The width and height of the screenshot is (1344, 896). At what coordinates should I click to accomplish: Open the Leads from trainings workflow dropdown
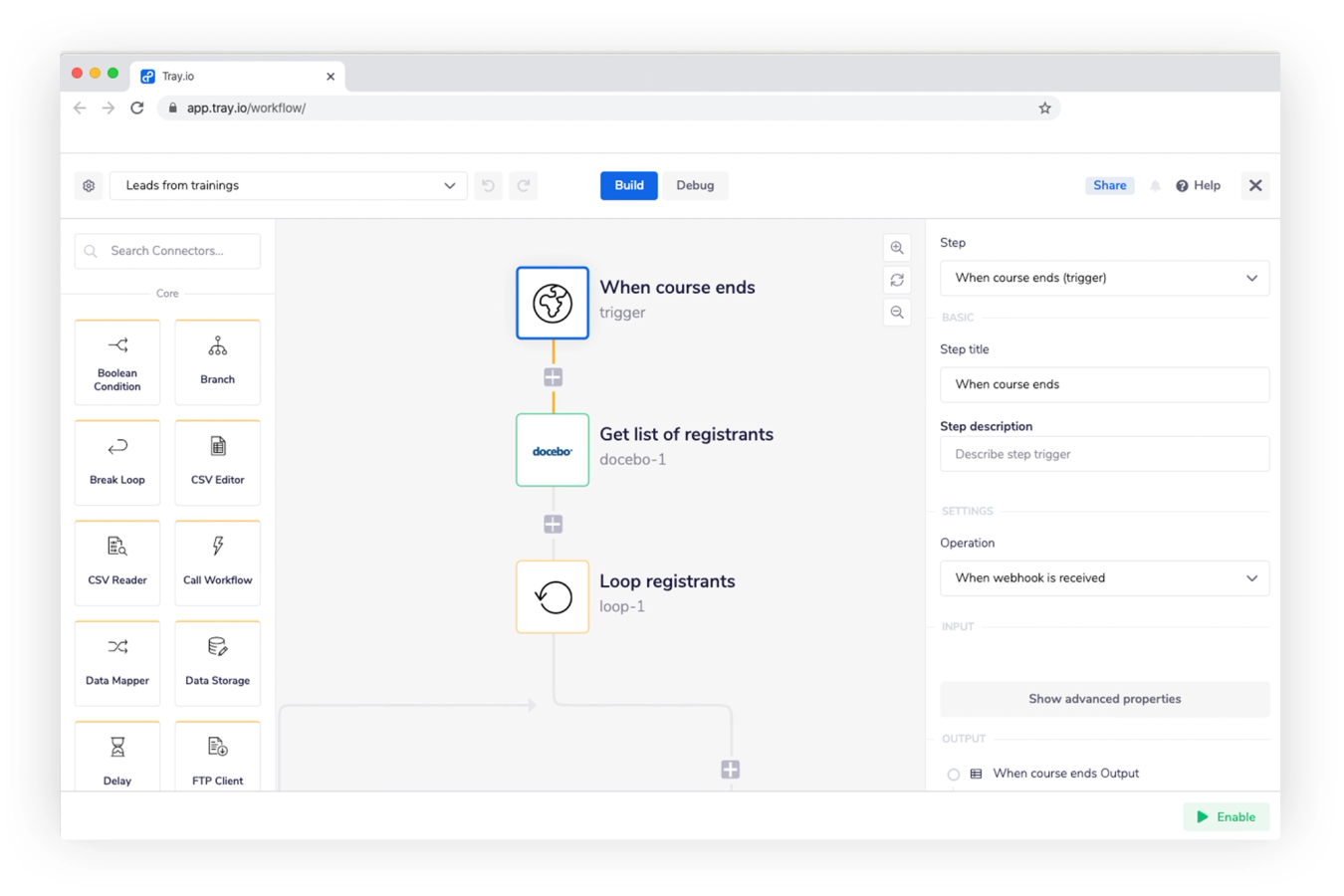tap(288, 186)
